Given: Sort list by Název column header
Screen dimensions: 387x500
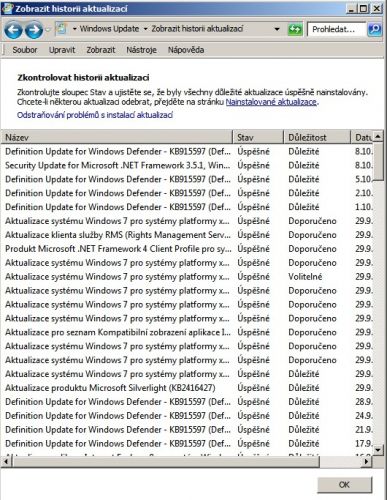Looking at the screenshot, I should 116,137.
